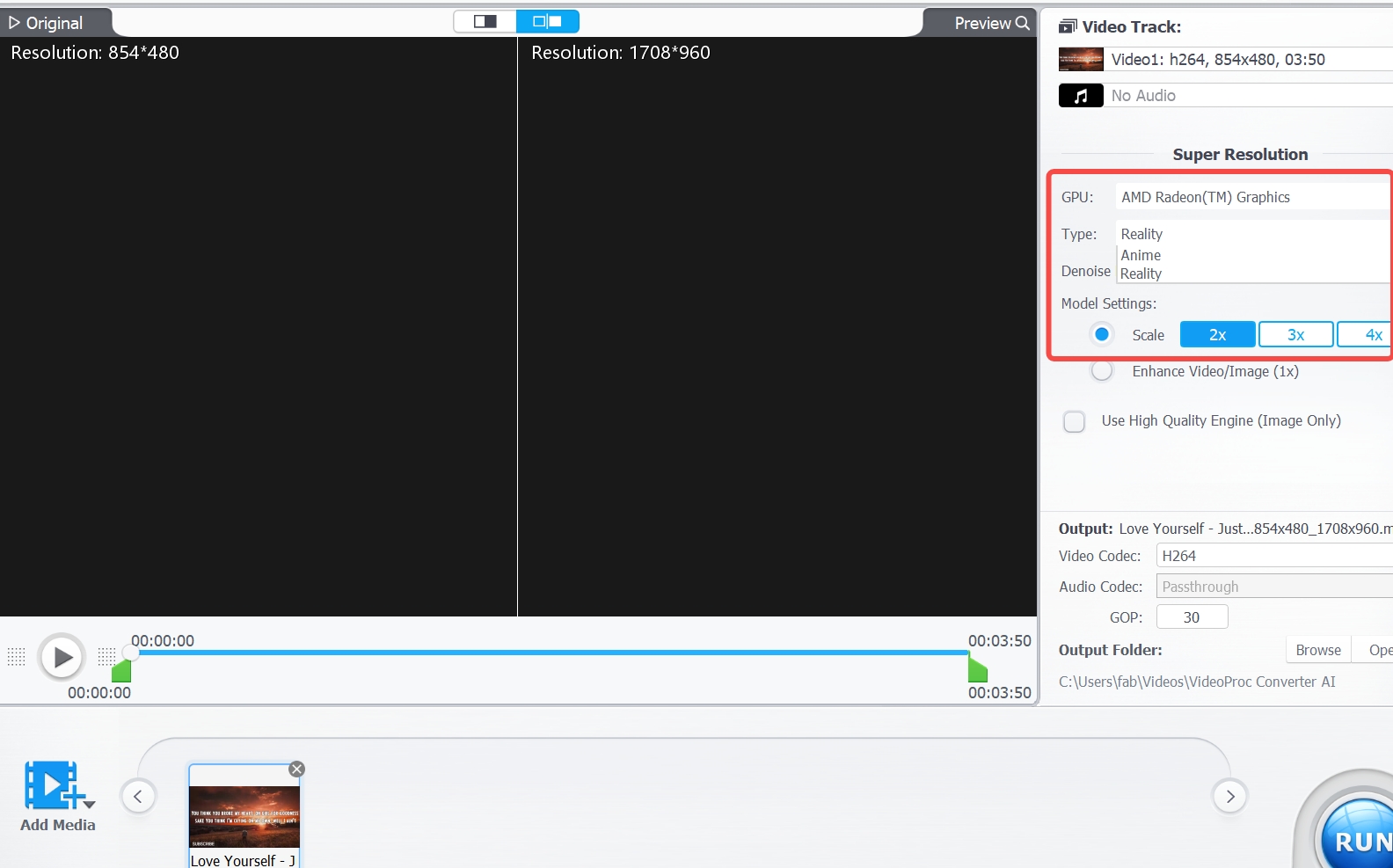Image resolution: width=1393 pixels, height=868 pixels.
Task: Click the Video Track icon in header
Action: coord(1068,26)
